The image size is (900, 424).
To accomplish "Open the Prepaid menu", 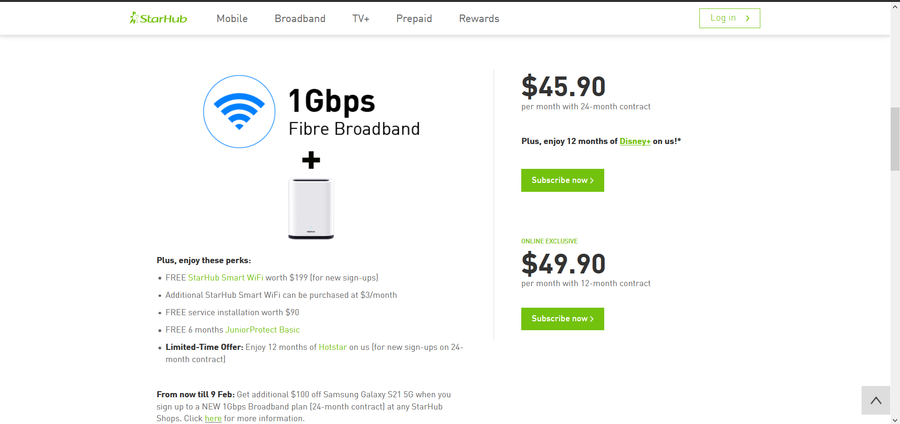I will point(414,19).
